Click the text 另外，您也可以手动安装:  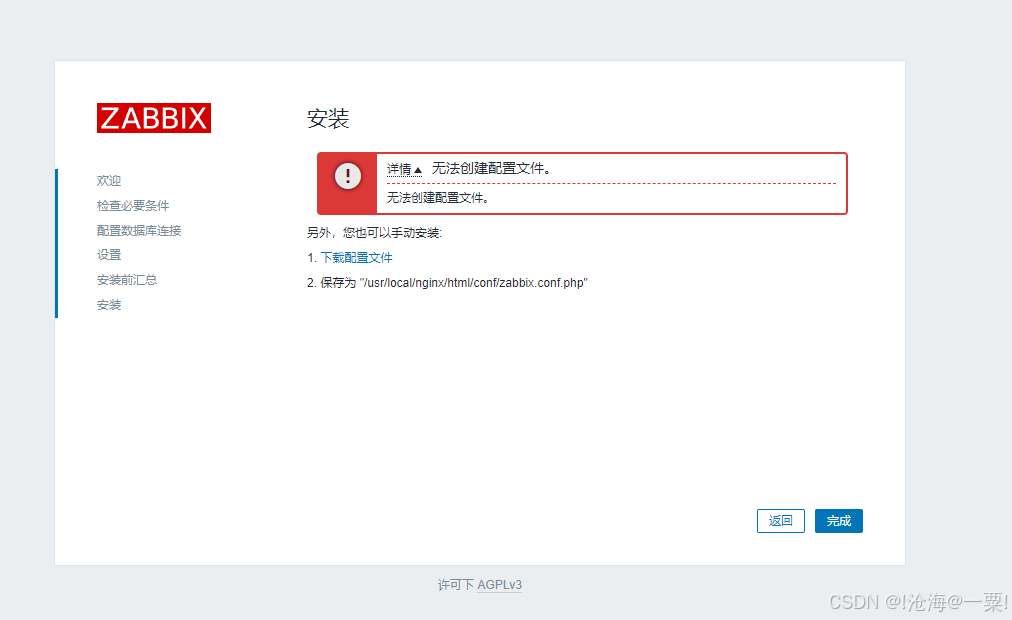click(374, 233)
